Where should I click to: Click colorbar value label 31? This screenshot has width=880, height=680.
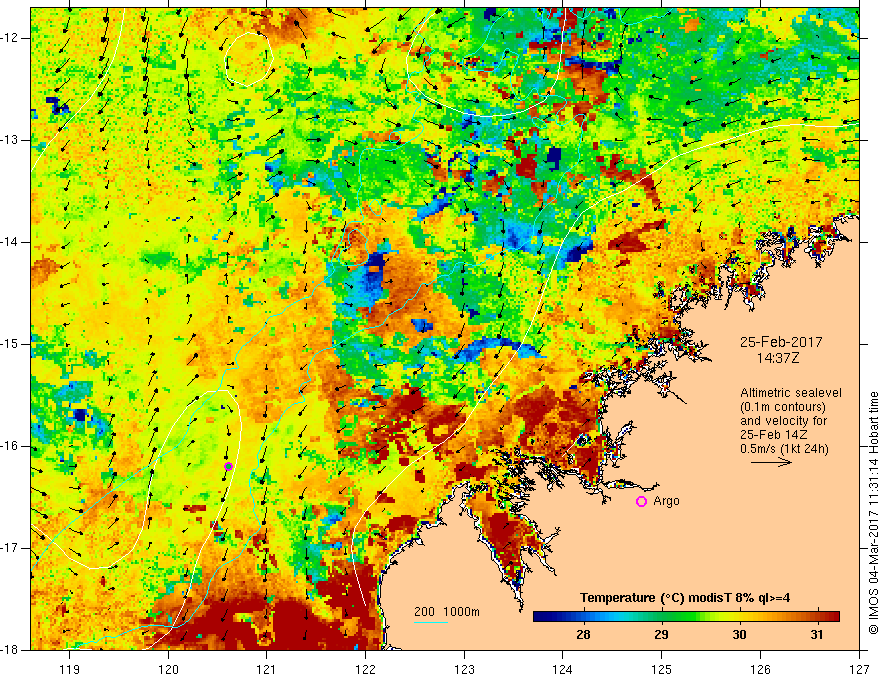pos(817,635)
